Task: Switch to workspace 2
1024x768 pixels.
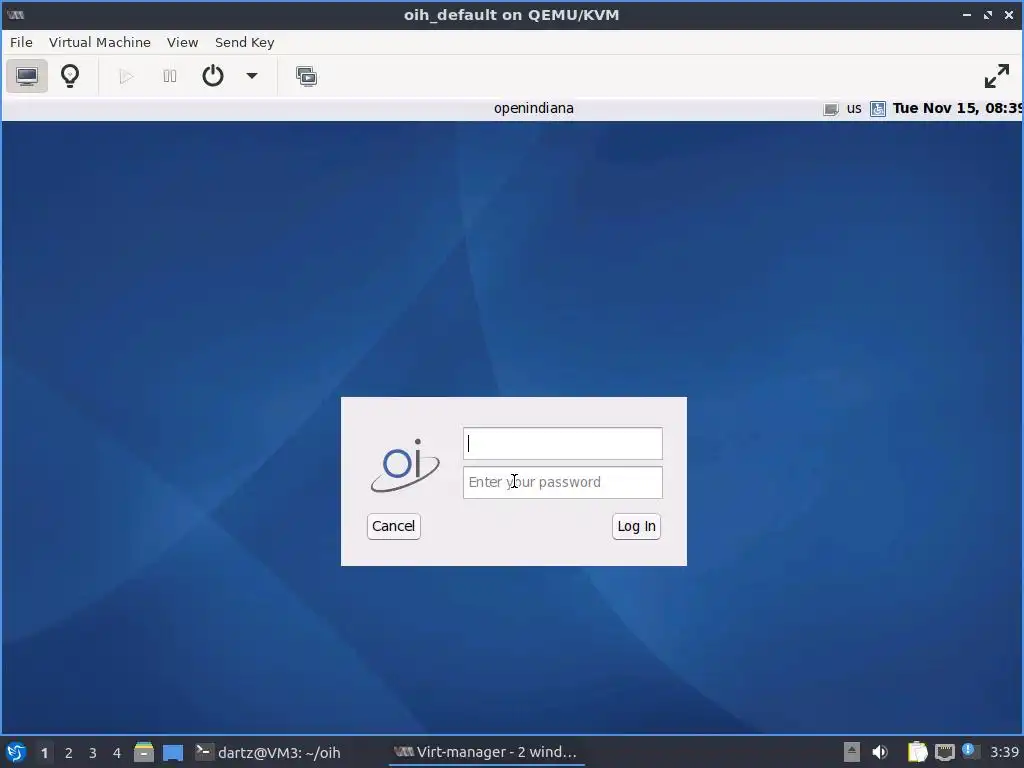Action: point(69,752)
